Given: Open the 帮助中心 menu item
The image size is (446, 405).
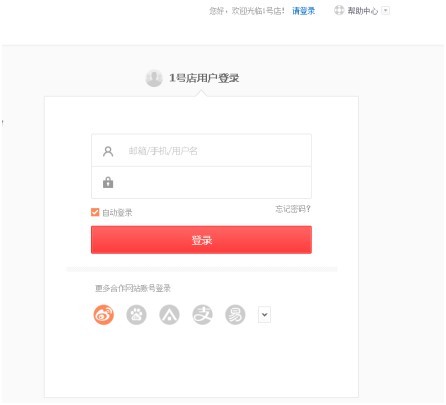Looking at the screenshot, I should pyautogui.click(x=363, y=11).
